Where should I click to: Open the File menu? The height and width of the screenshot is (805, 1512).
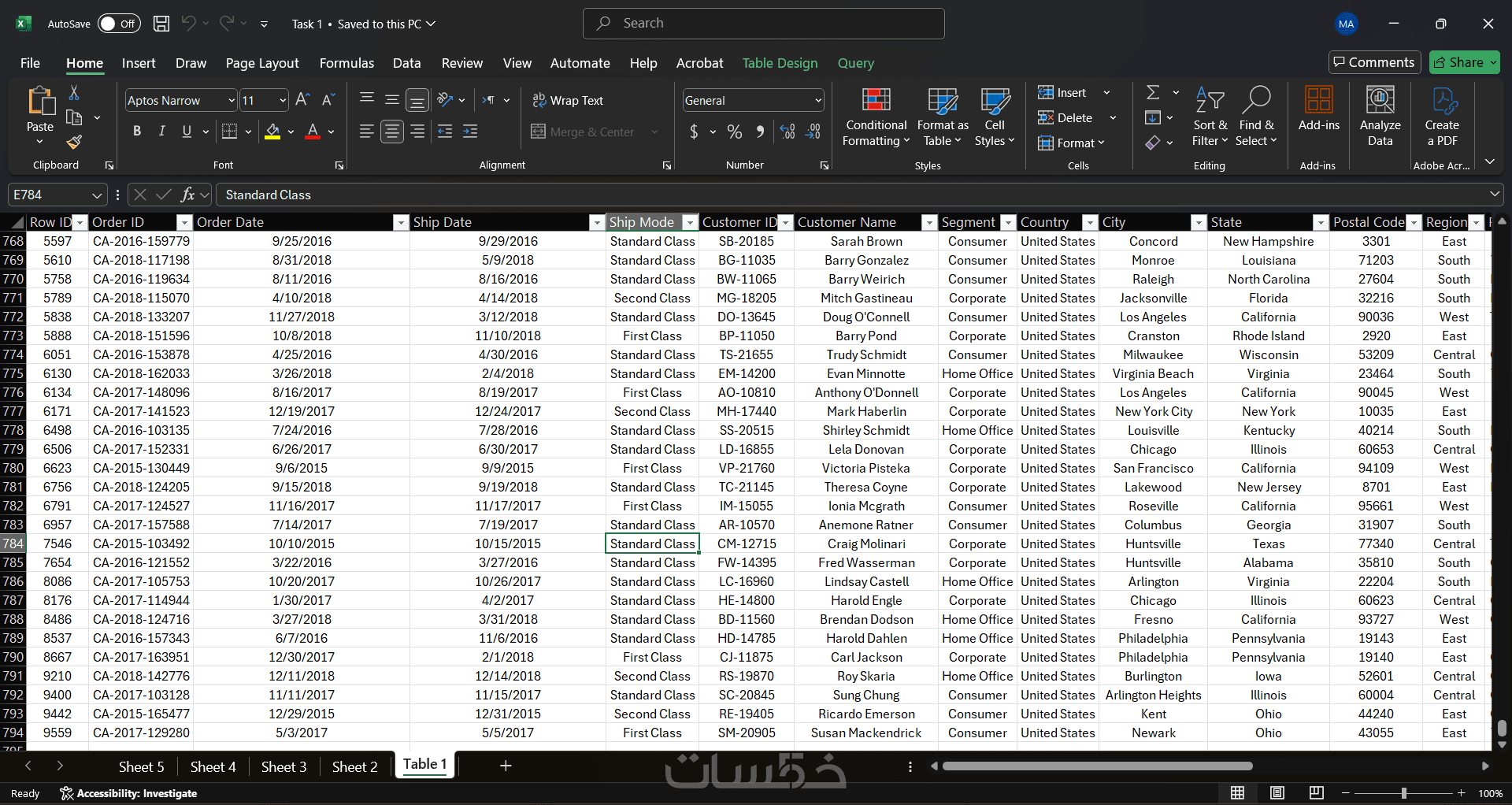point(30,63)
